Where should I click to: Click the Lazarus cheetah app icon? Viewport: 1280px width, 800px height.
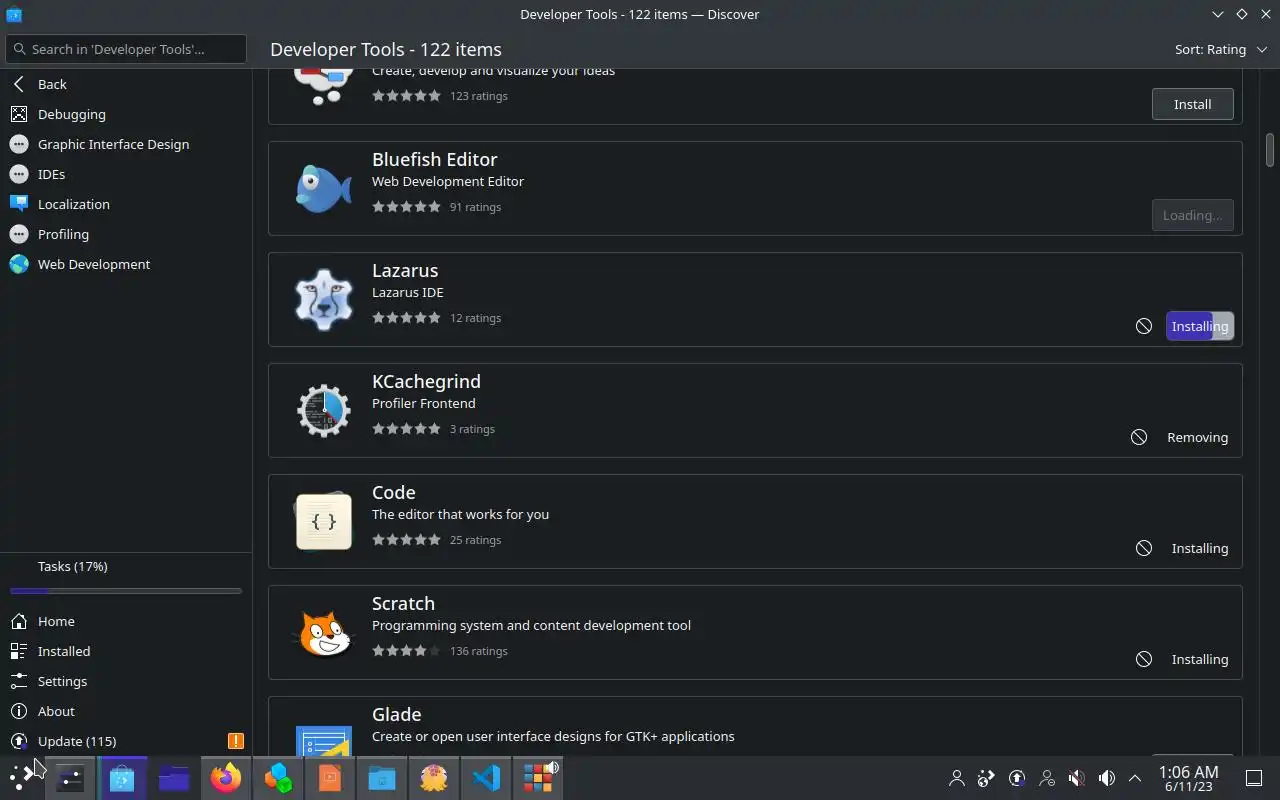click(x=324, y=299)
